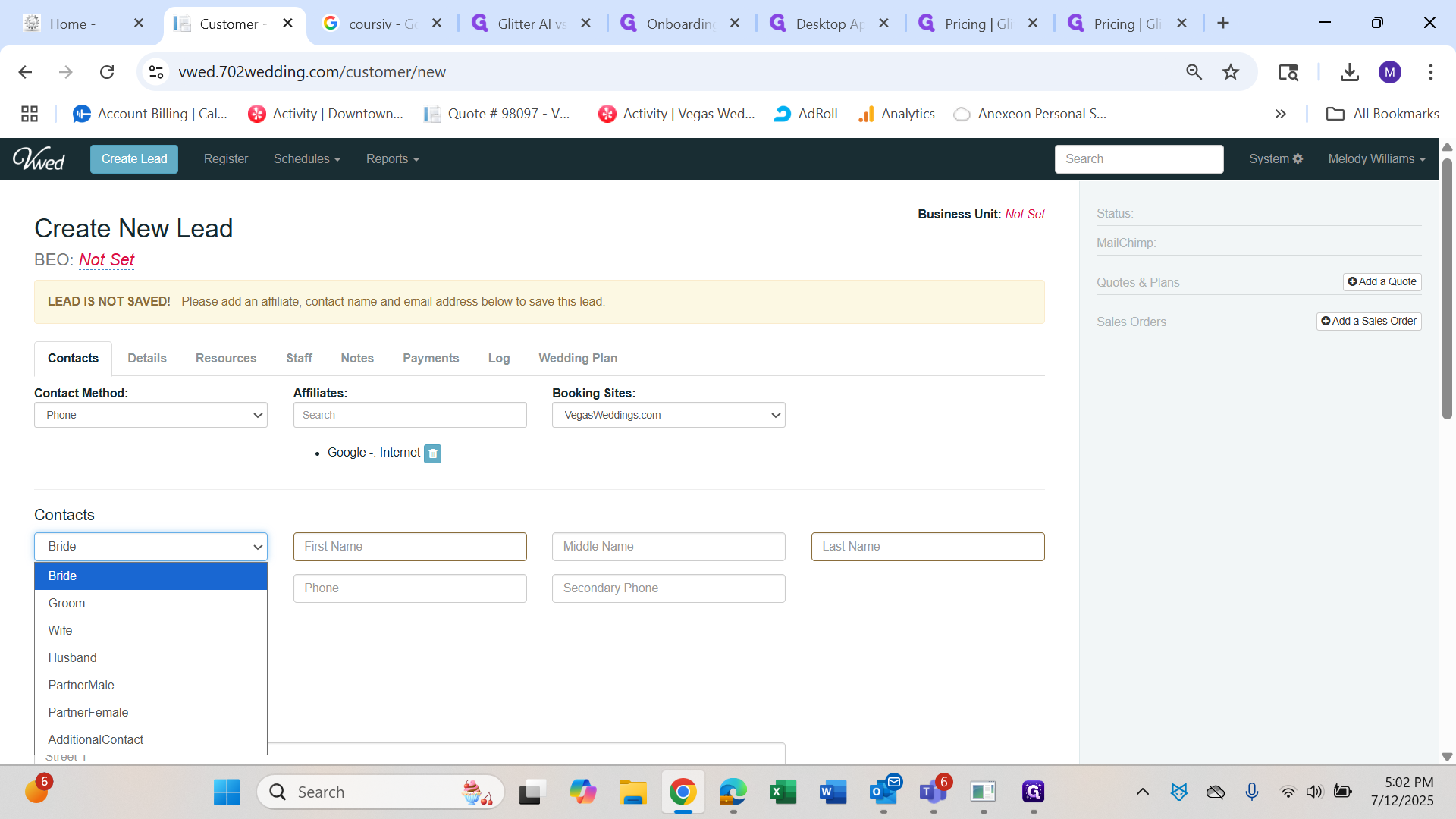Open the Chrome downloads icon
This screenshot has height=819, width=1456.
1349,72
